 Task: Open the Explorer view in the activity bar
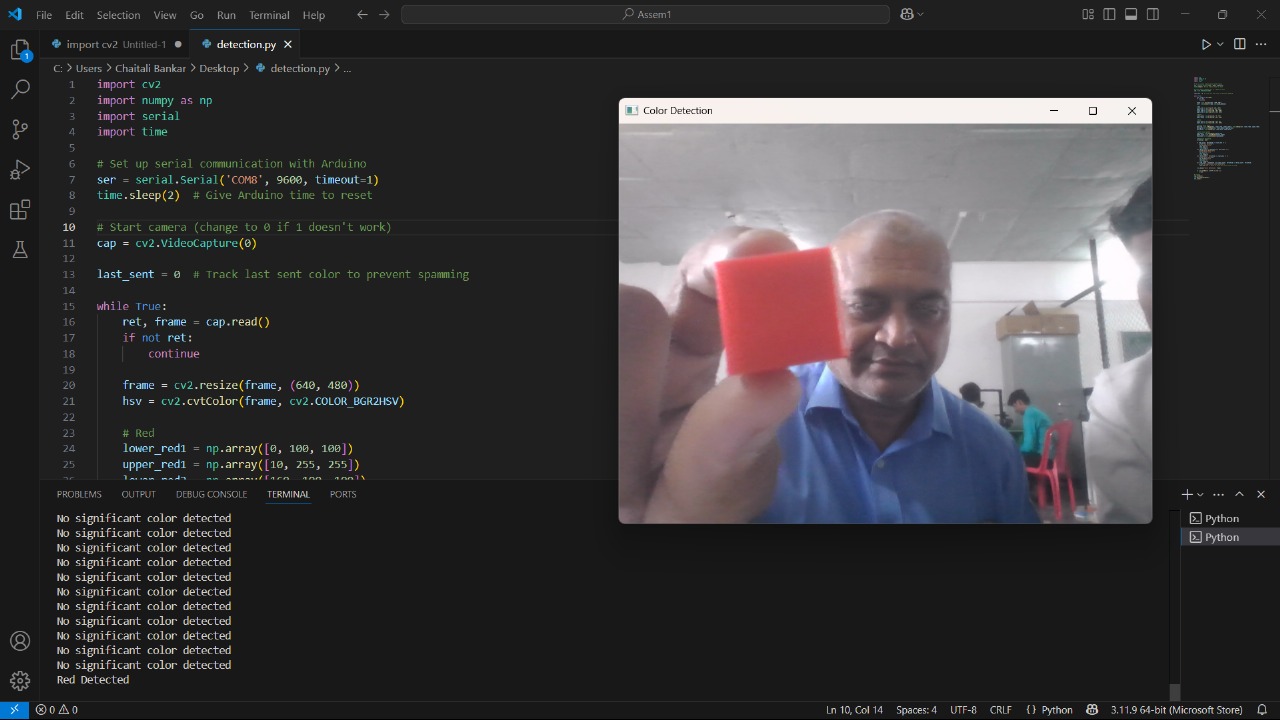point(20,50)
